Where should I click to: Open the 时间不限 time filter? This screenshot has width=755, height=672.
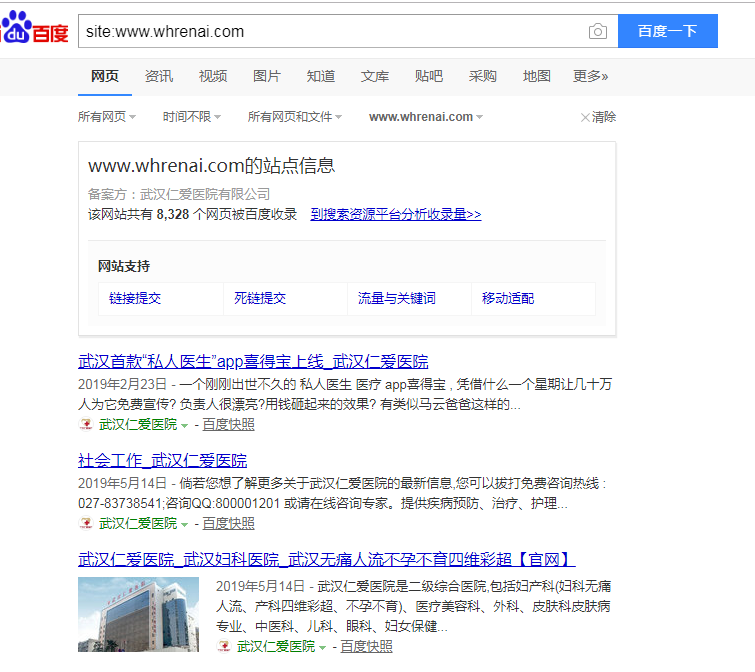point(192,117)
